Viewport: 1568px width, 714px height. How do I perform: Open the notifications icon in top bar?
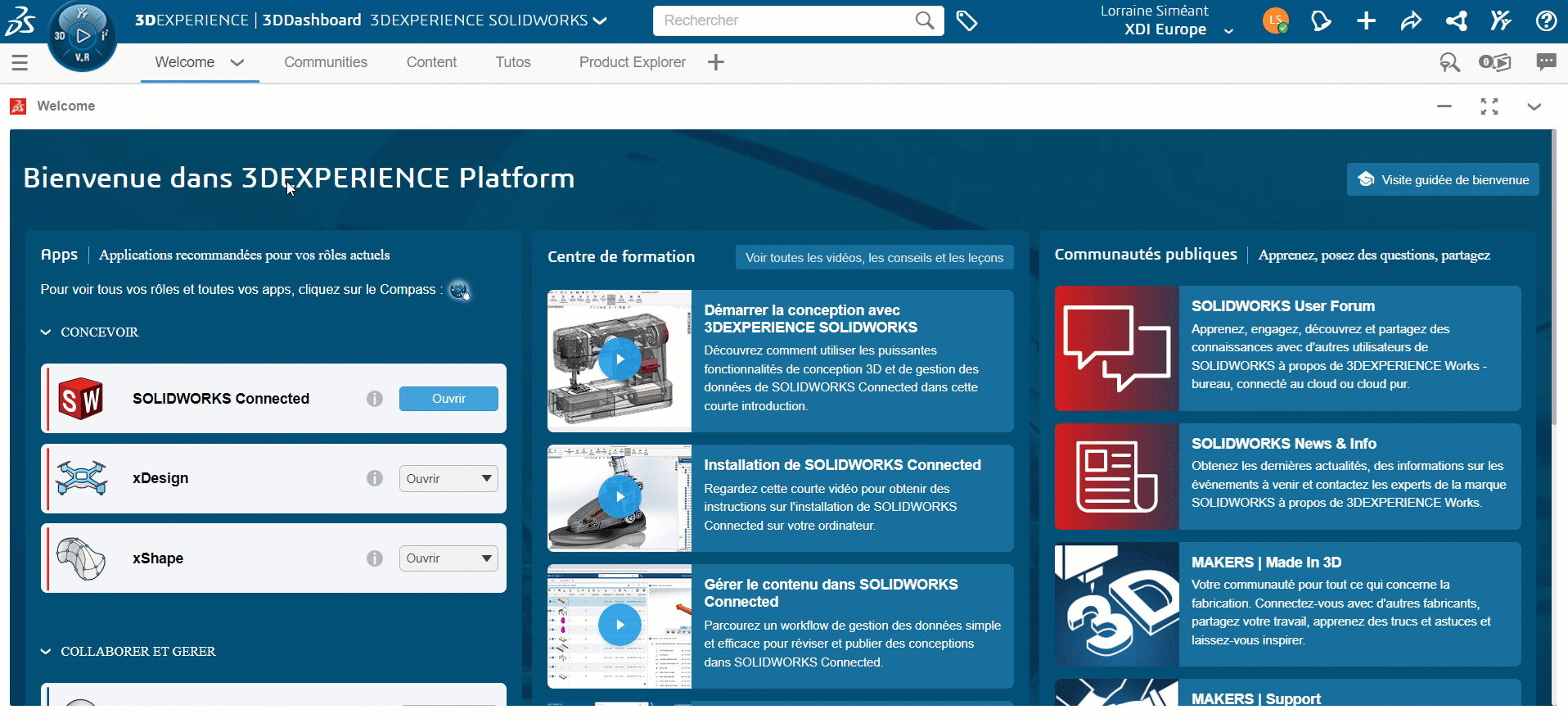pos(1320,21)
